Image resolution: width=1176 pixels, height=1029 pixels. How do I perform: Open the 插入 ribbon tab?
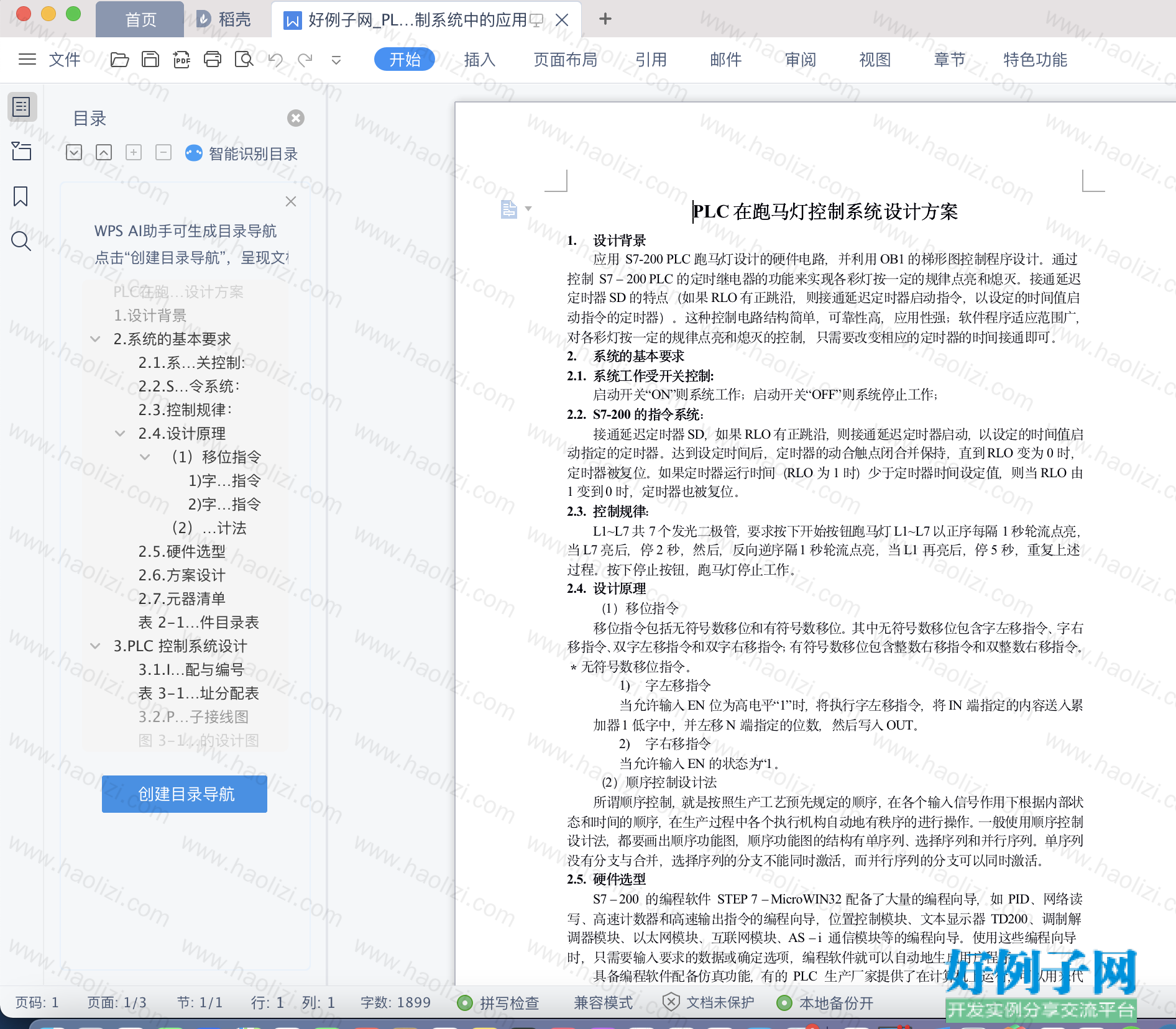tap(479, 60)
